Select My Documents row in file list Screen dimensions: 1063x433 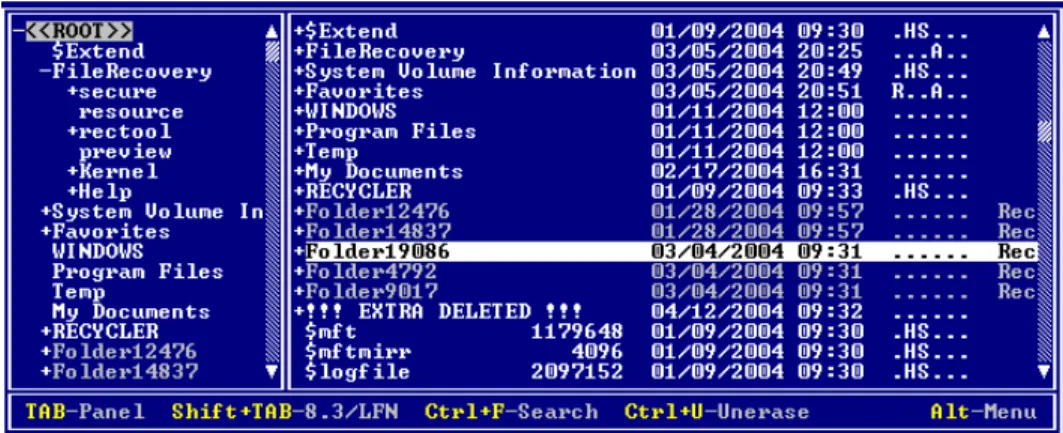[664, 171]
